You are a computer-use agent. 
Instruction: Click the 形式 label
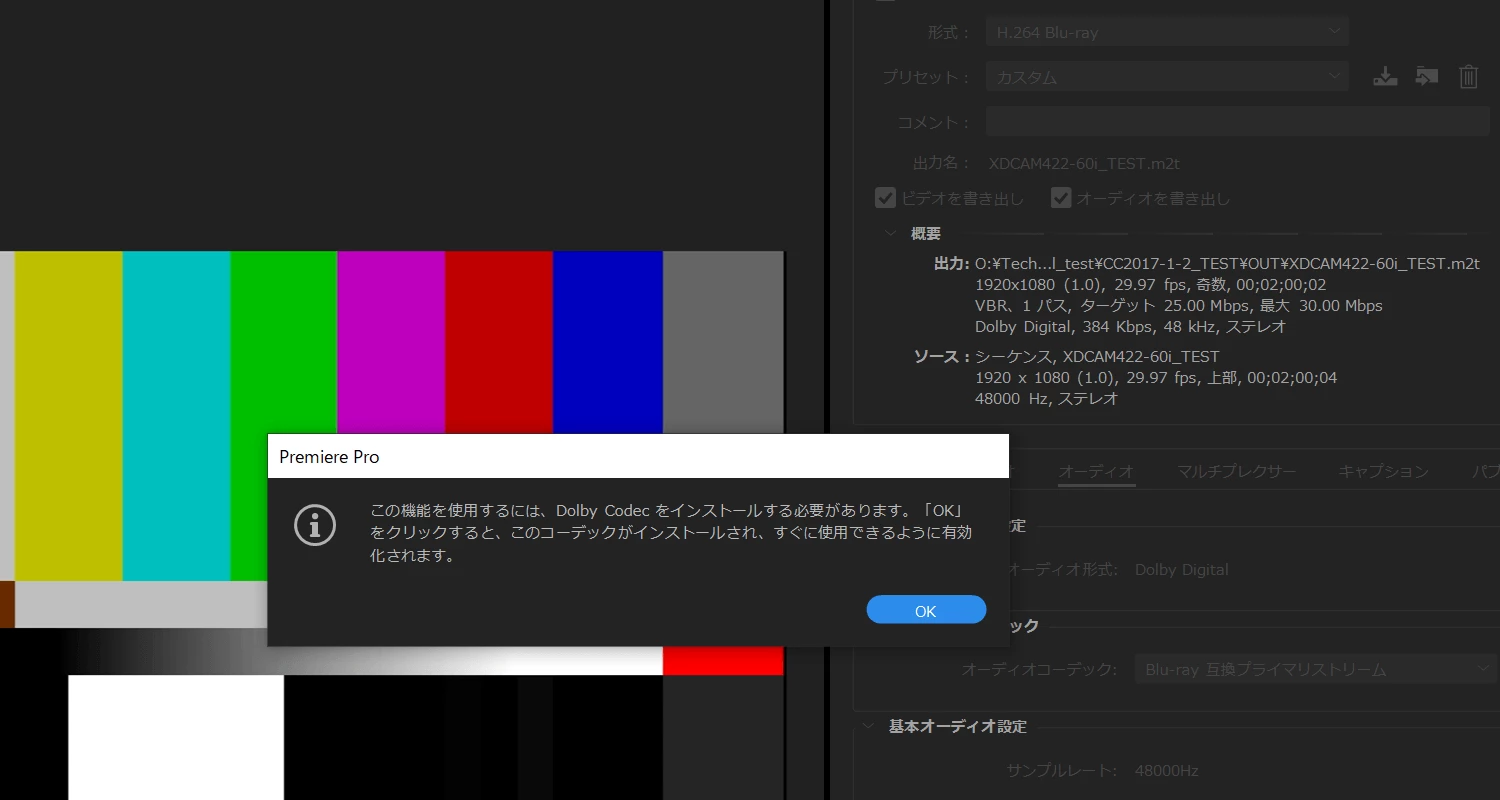pyautogui.click(x=949, y=33)
